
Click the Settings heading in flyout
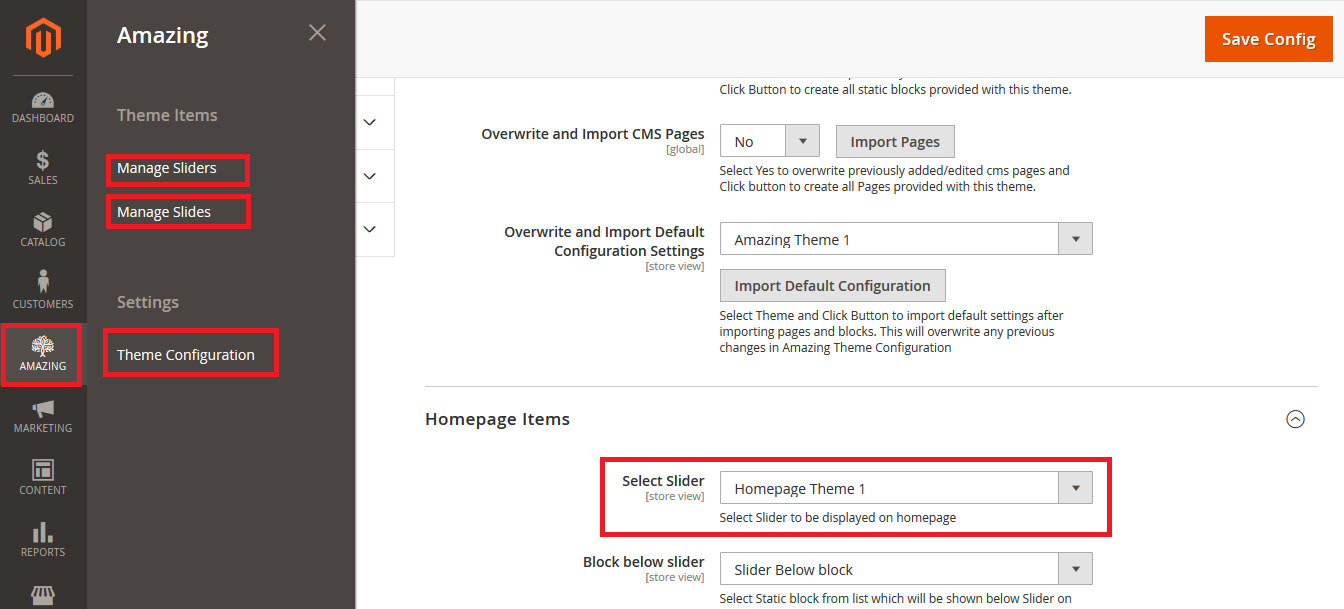click(148, 302)
